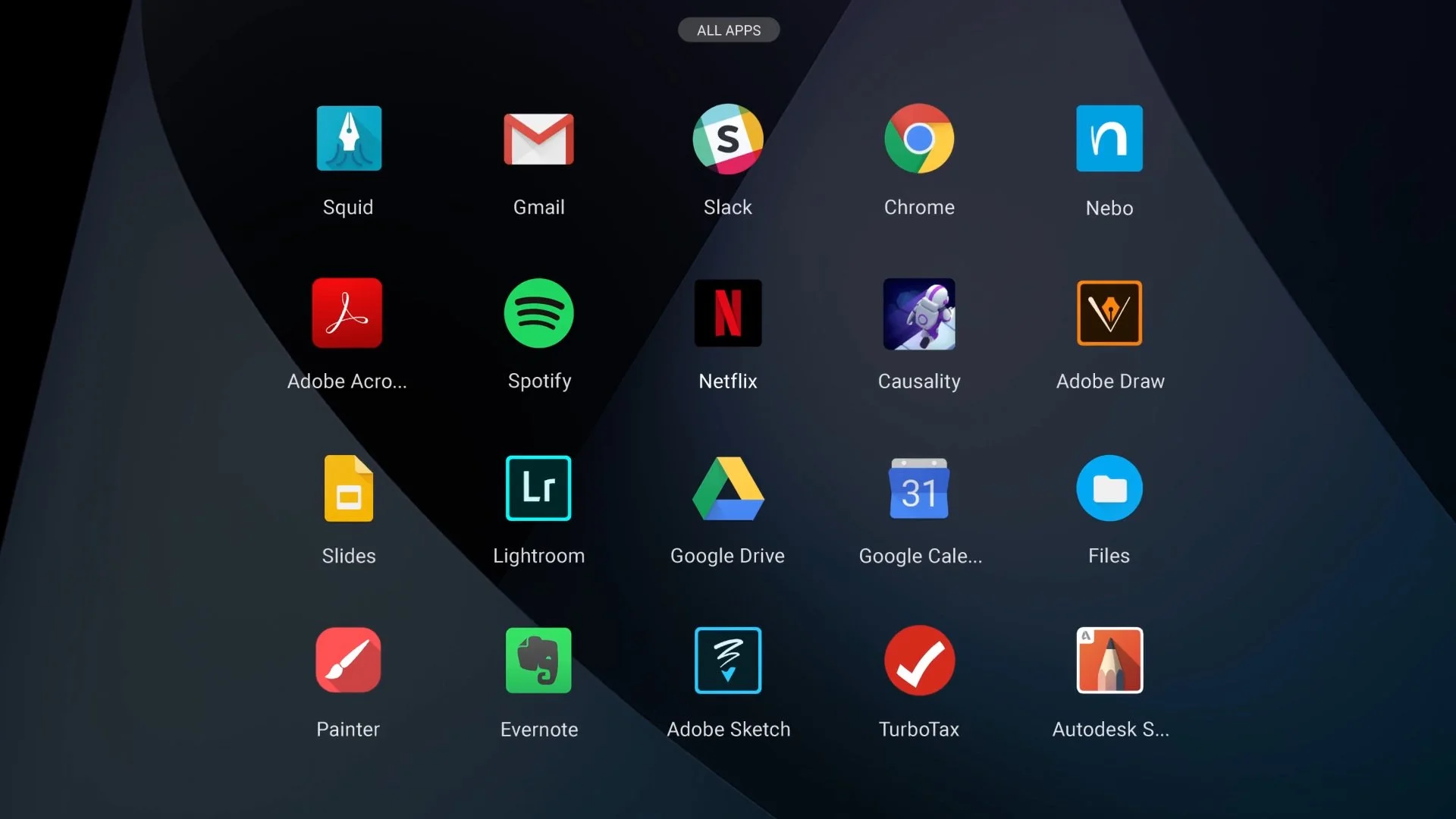Image resolution: width=1456 pixels, height=819 pixels.
Task: Open Spotify music app
Action: tap(538, 313)
